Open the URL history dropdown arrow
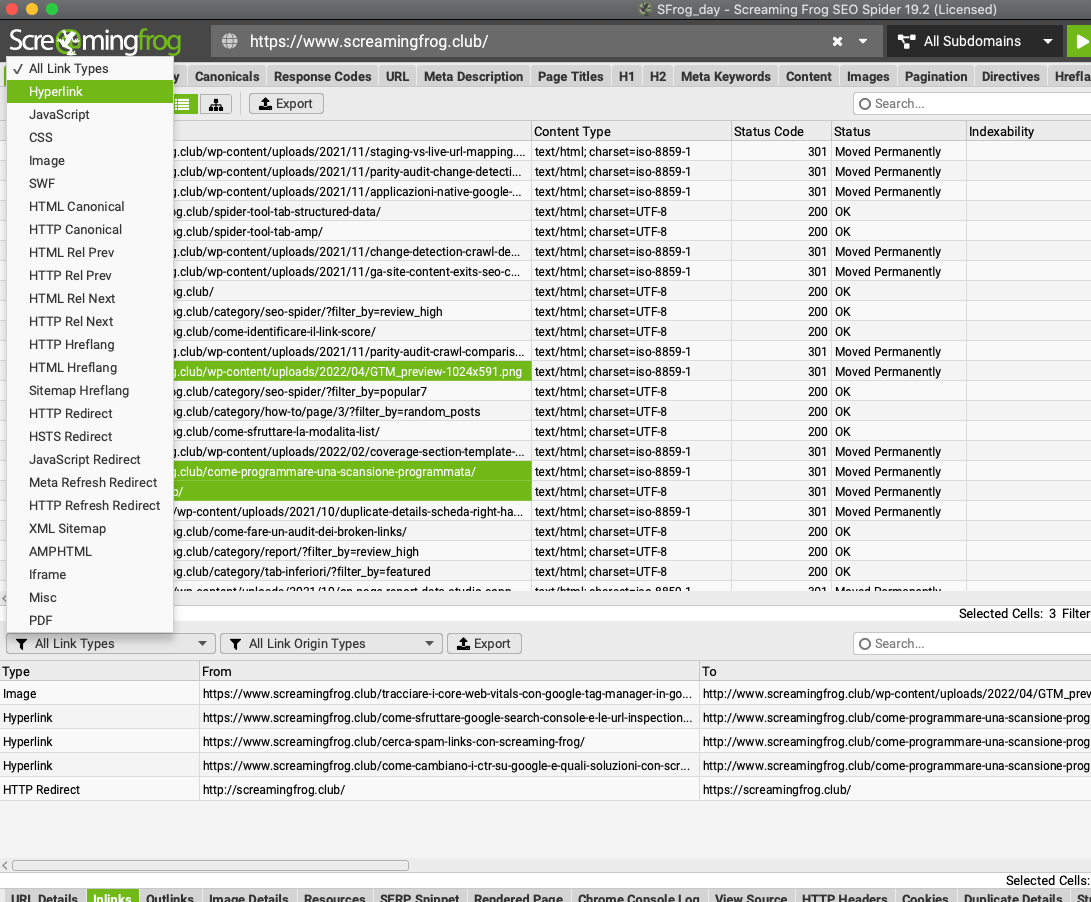 (863, 41)
